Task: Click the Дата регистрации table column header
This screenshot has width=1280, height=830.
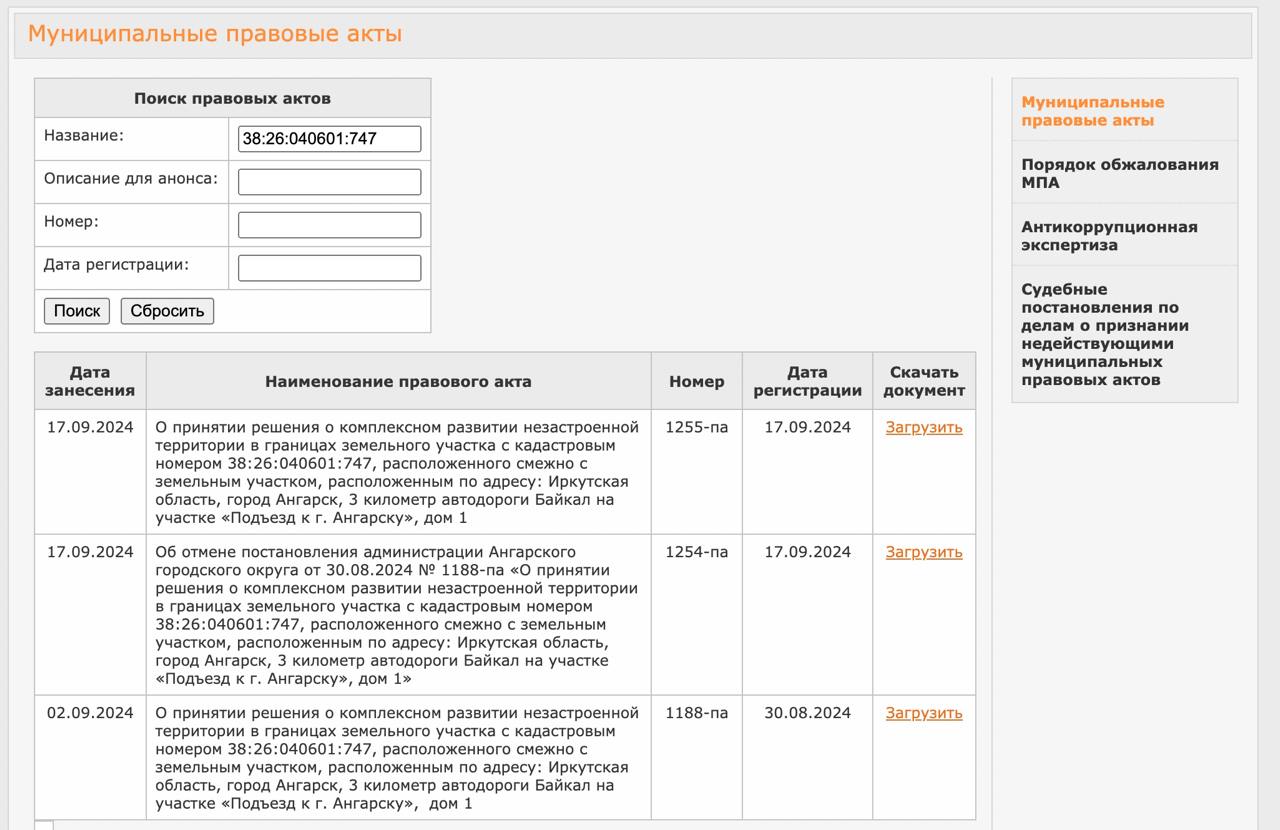Action: point(807,381)
